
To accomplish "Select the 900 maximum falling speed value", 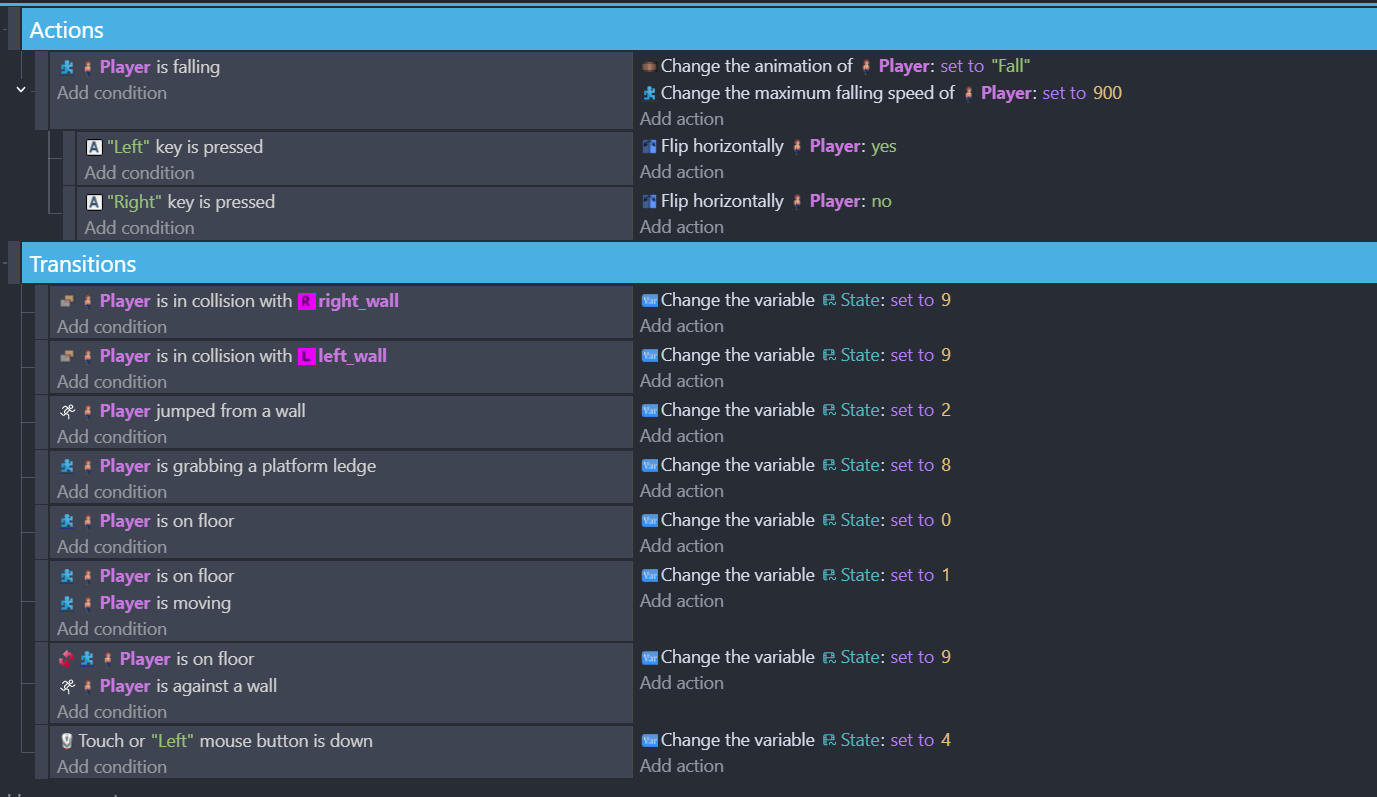I will tap(1107, 93).
